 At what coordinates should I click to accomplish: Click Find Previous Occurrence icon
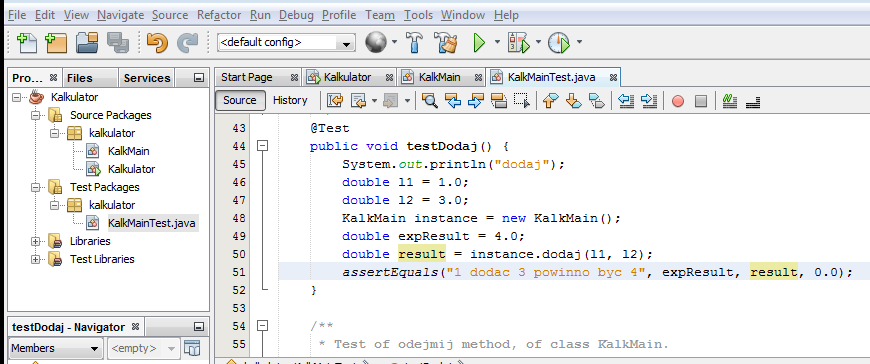[453, 101]
